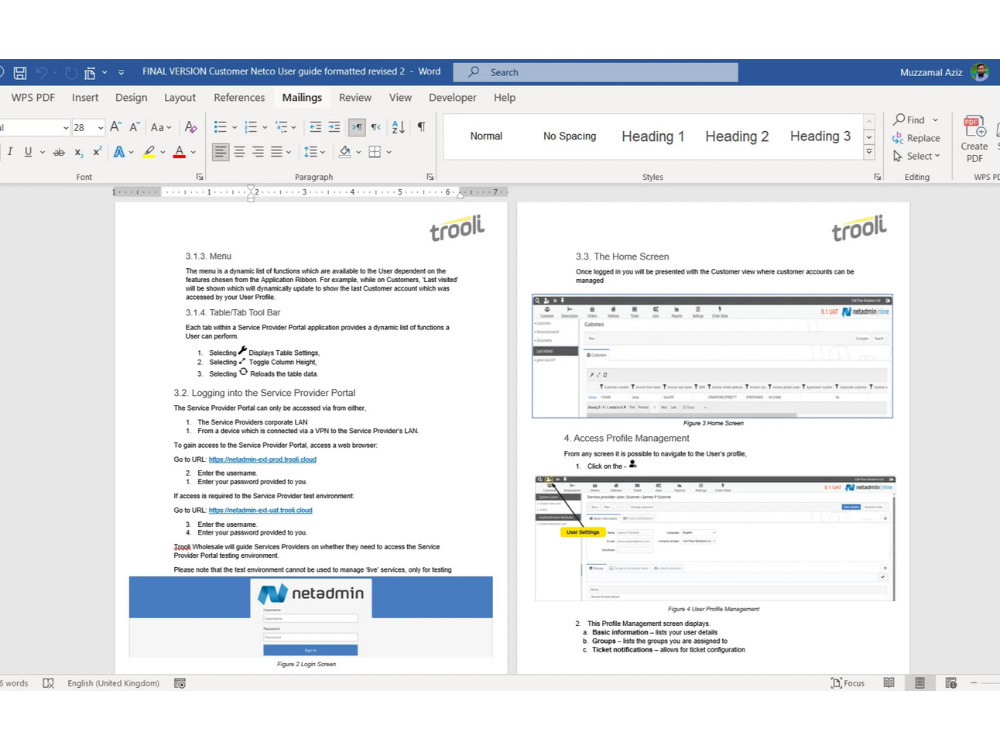This screenshot has height=750, width=1000.
Task: Expand the Styles gallery More button
Action: pyautogui.click(x=869, y=152)
